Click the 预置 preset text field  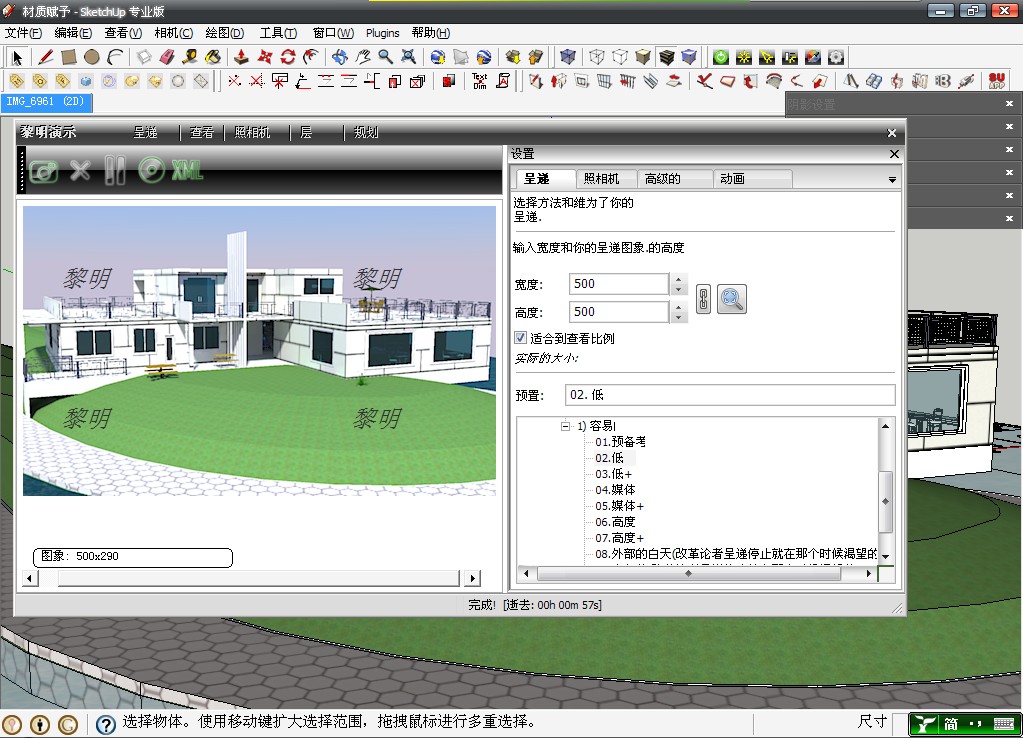pyautogui.click(x=730, y=395)
